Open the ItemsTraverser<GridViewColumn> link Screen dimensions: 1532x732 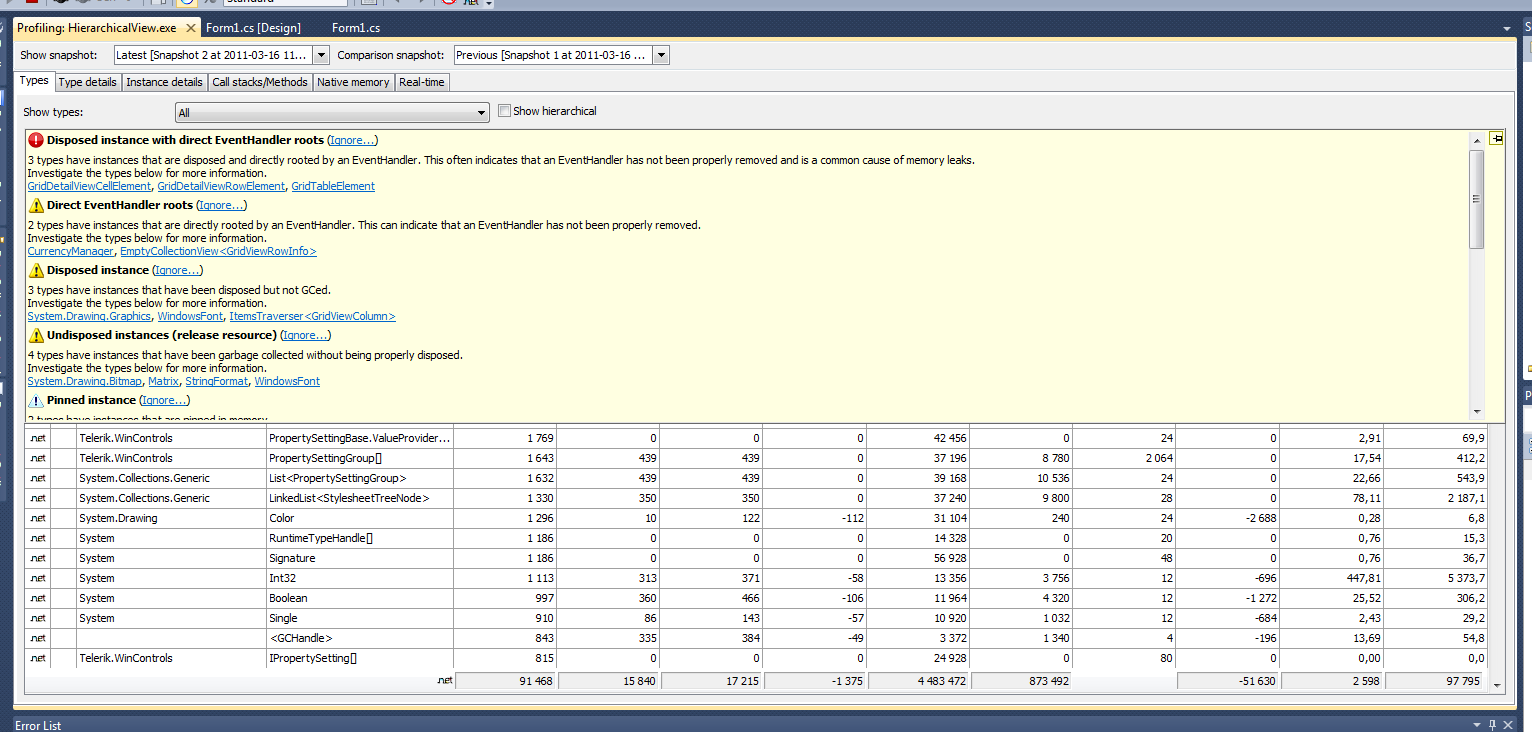312,316
